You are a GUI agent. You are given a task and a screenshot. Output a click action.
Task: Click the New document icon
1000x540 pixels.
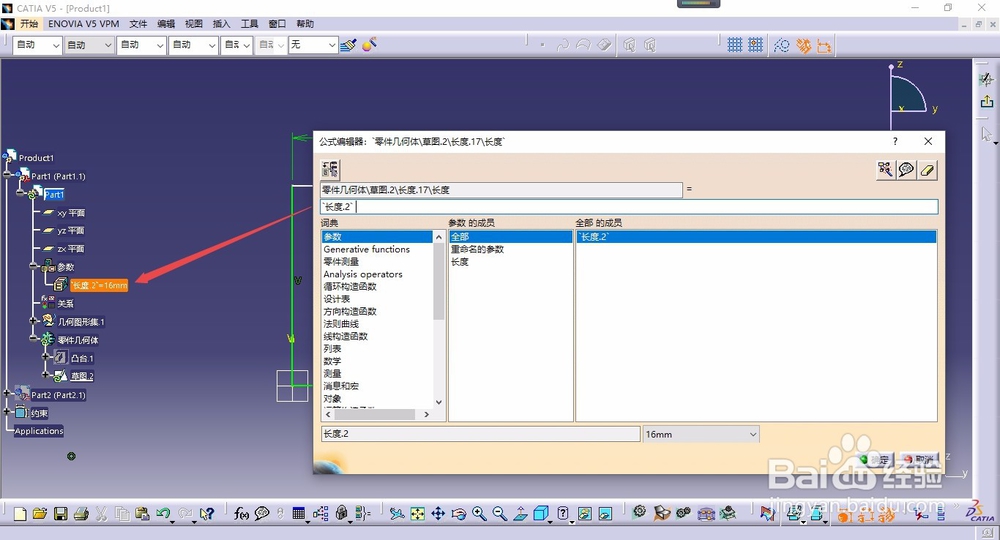[x=20, y=513]
